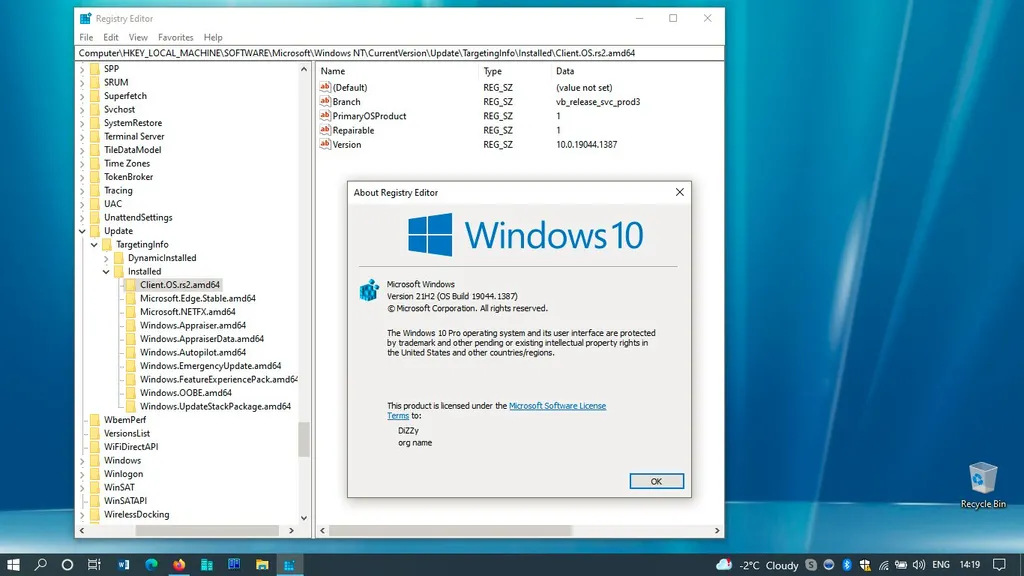Expand the DynamicInstalled key

106,258
